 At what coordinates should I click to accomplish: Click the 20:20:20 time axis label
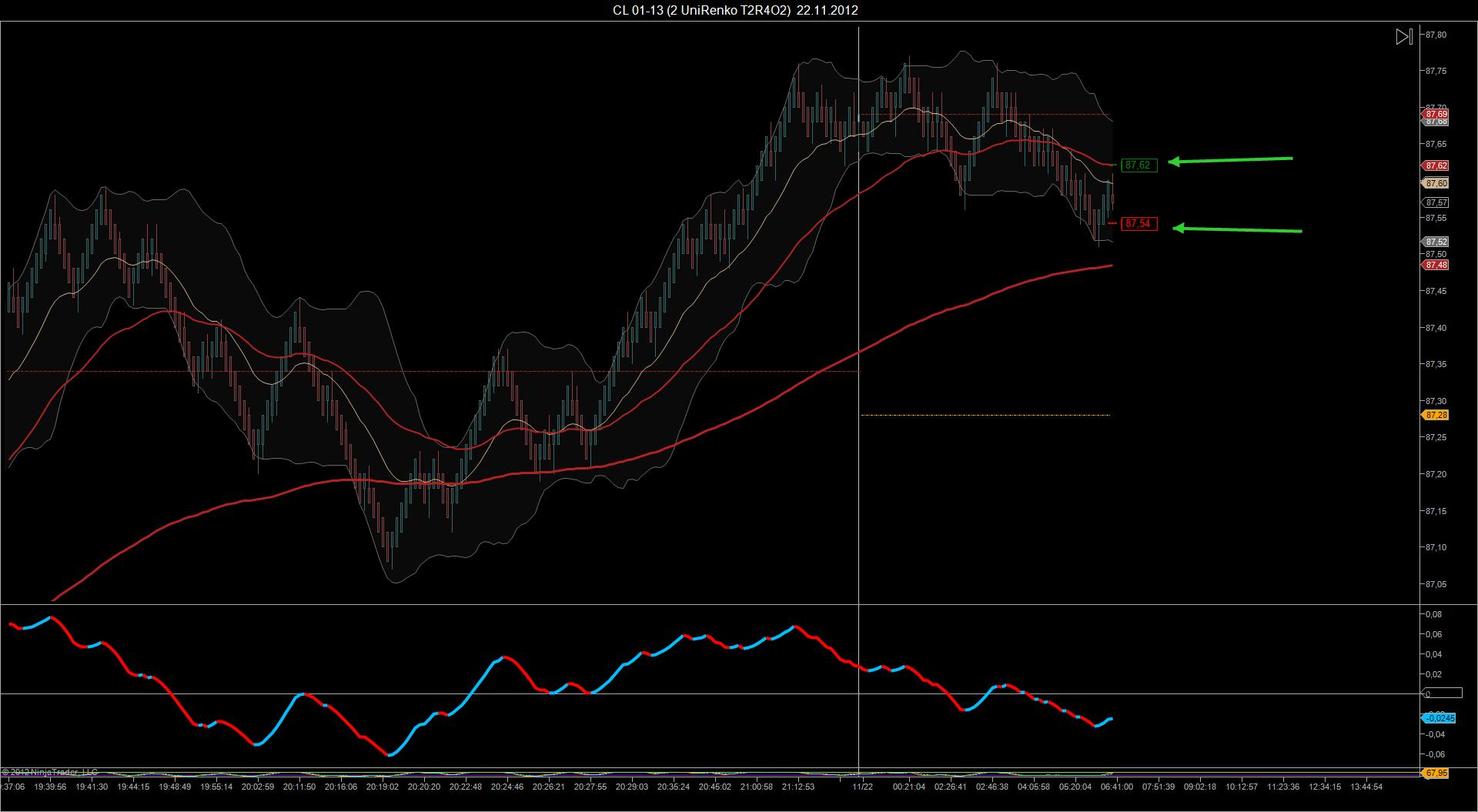coord(424,787)
